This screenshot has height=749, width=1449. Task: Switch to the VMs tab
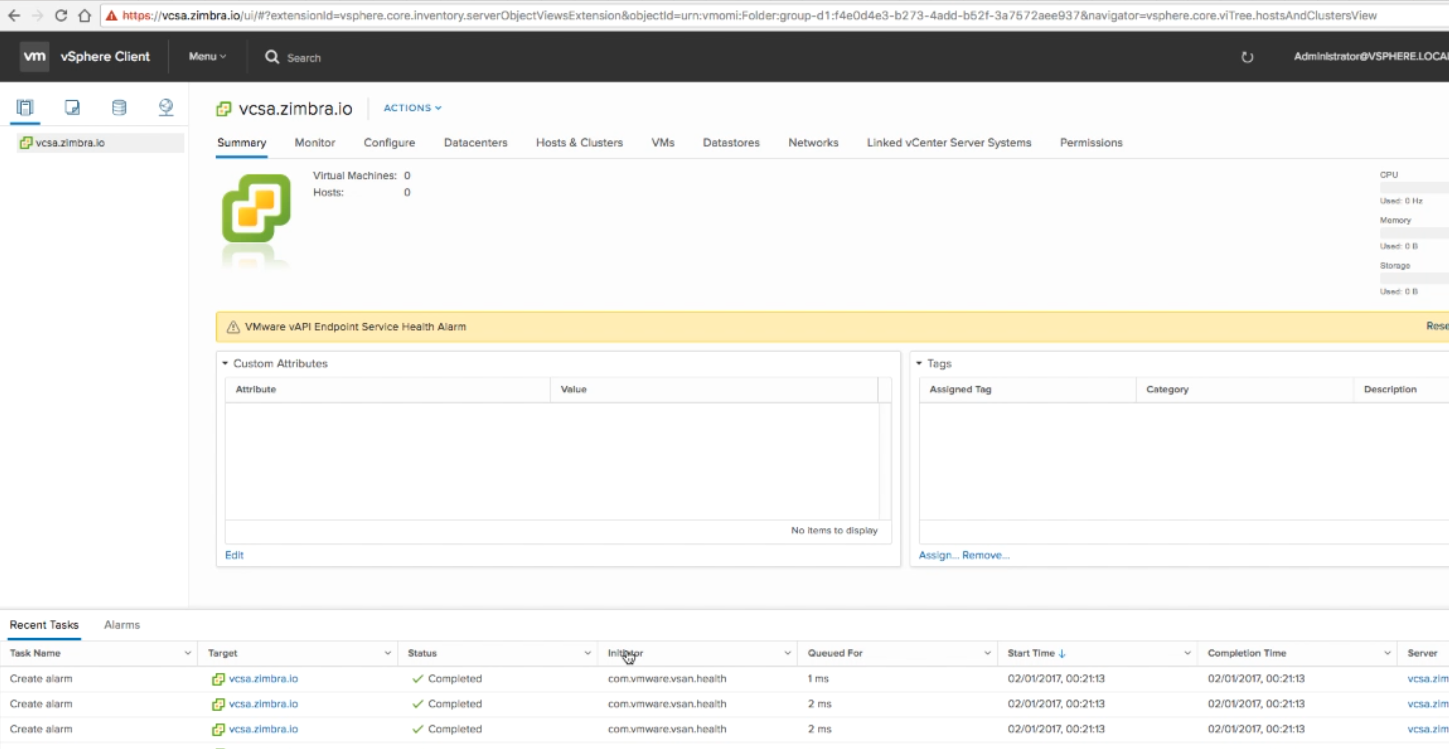(663, 143)
